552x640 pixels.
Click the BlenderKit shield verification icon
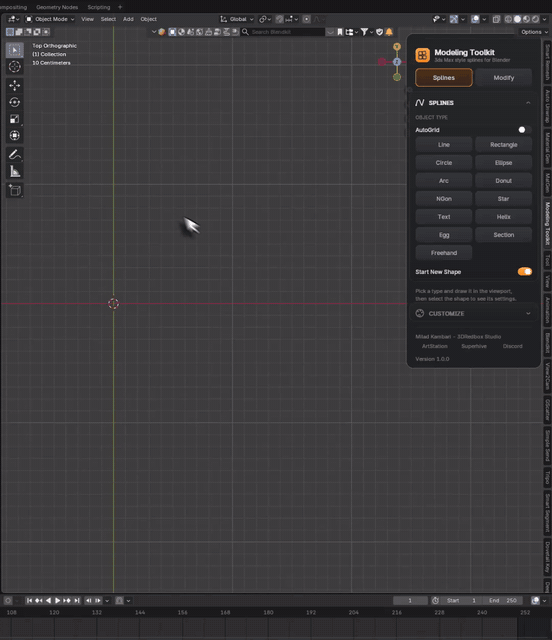[x=379, y=32]
